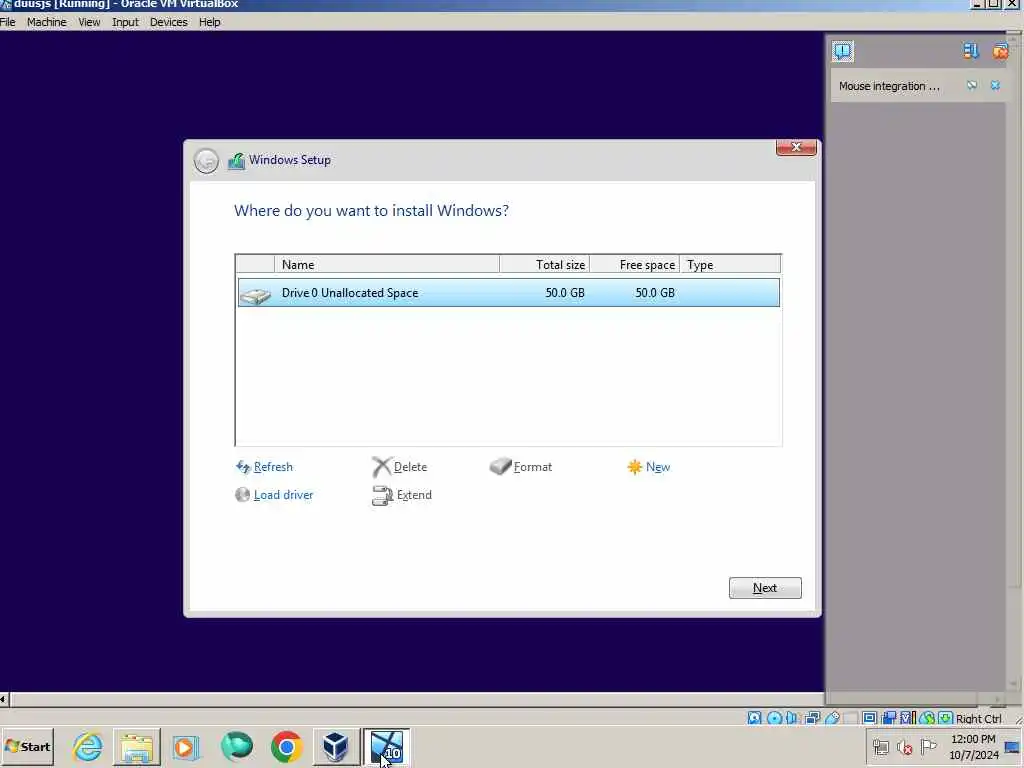Click the running VM taskbar button
The height and width of the screenshot is (768, 1024).
(387, 746)
